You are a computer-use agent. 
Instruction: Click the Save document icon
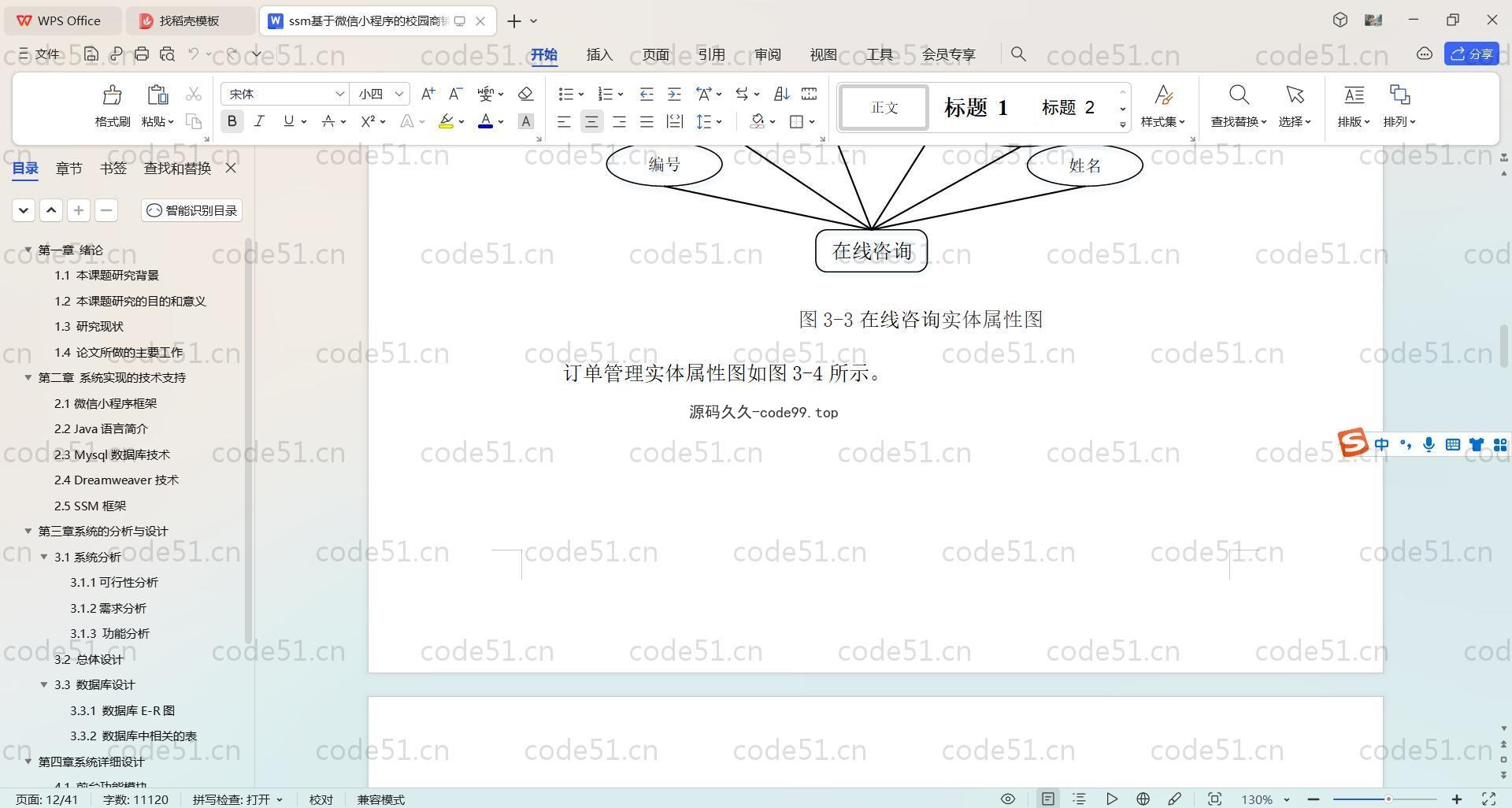[x=91, y=54]
